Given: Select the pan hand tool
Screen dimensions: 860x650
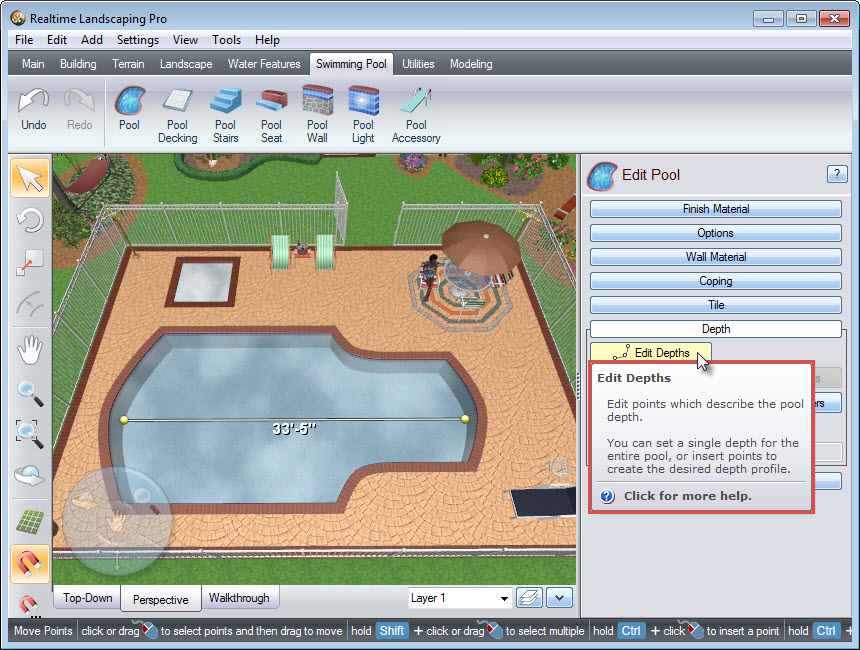Looking at the screenshot, I should tap(30, 350).
